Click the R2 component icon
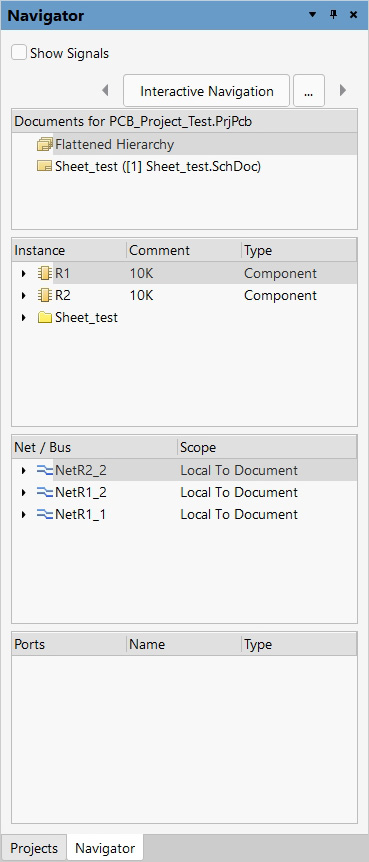 click(x=45, y=295)
